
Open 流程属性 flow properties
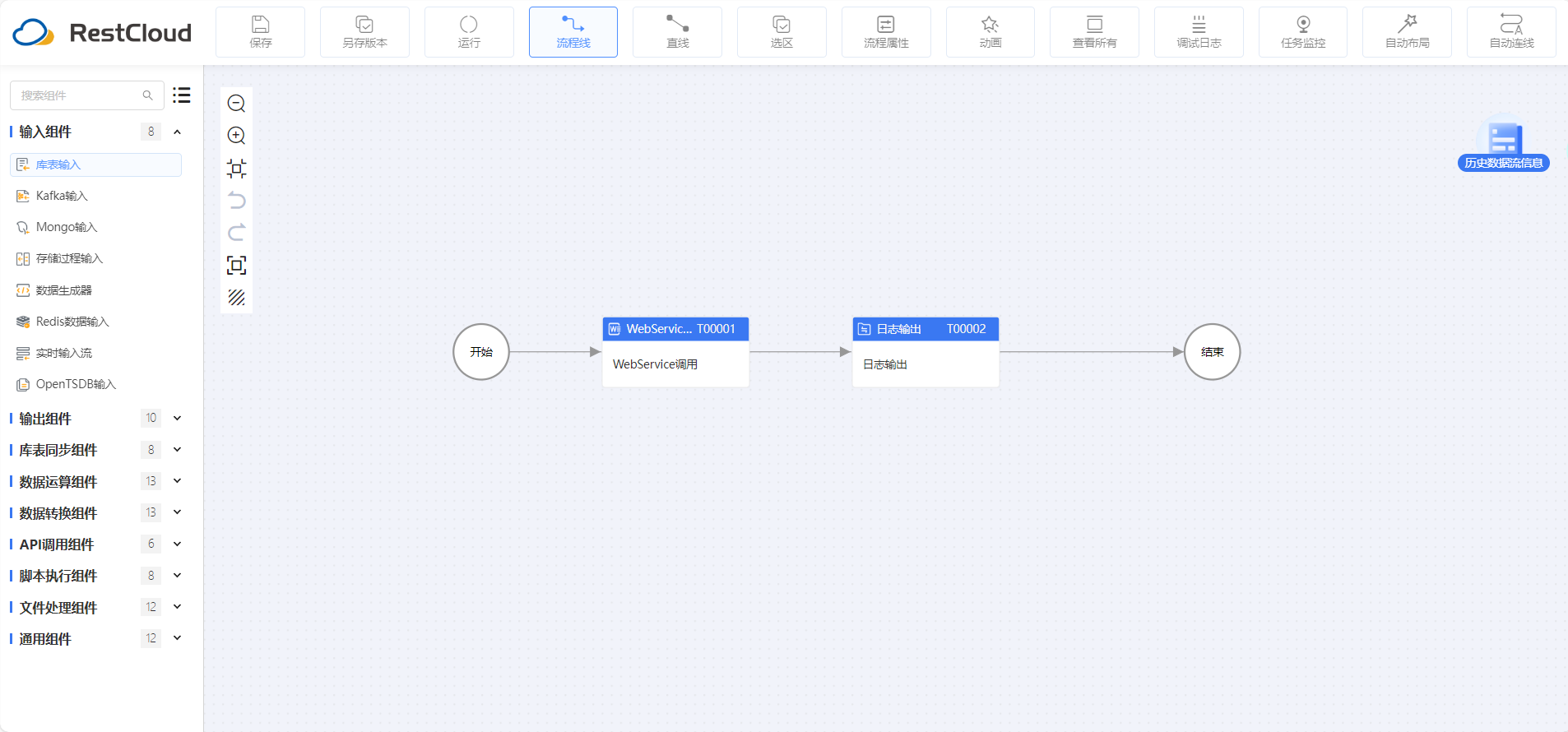pyautogui.click(x=886, y=32)
